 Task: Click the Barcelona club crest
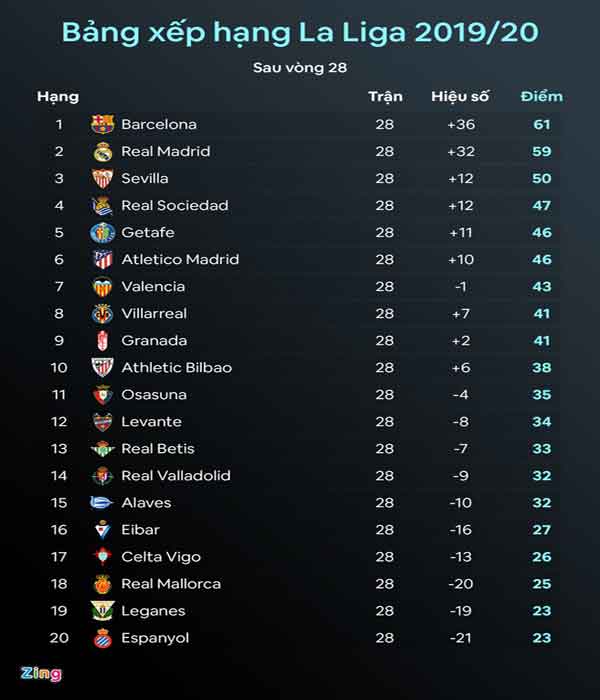[102, 125]
